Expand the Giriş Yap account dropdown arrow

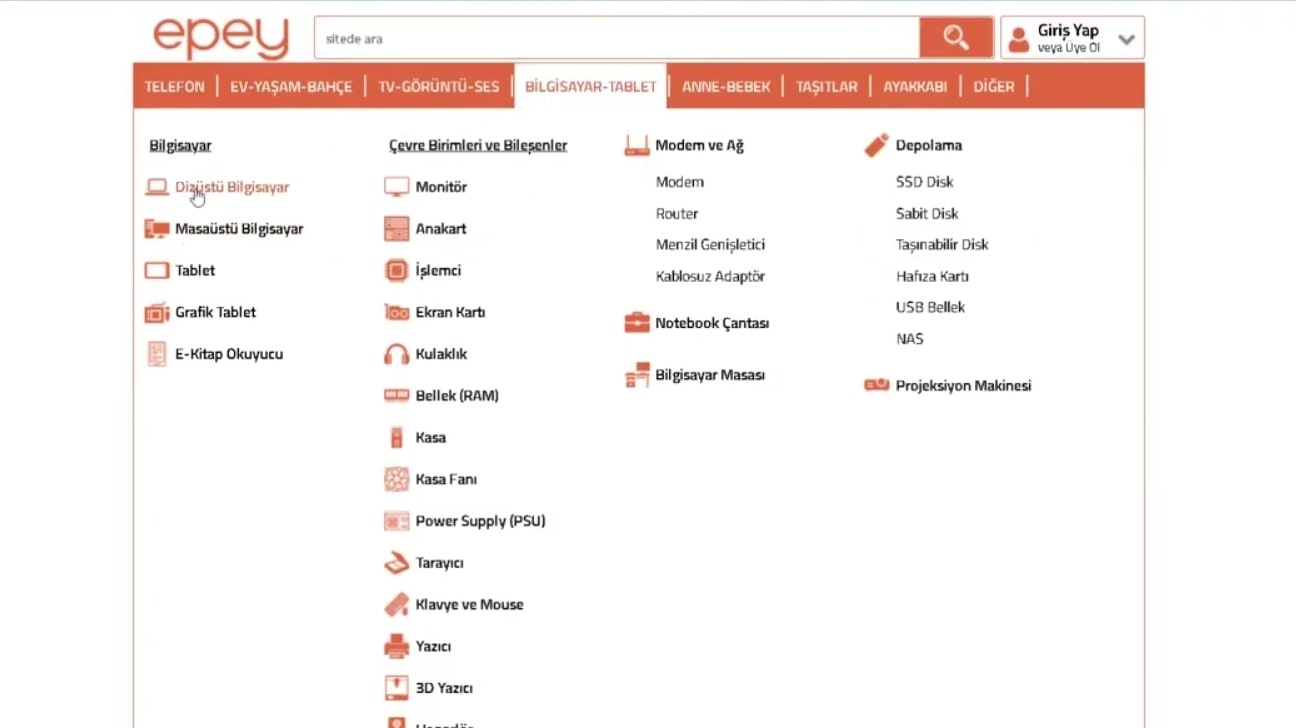pyautogui.click(x=1127, y=40)
